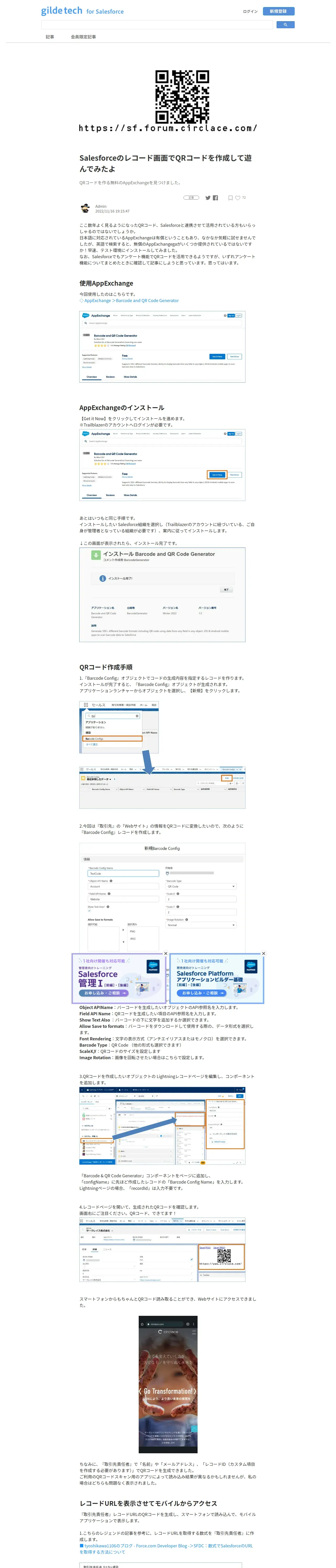
Task: Share the article on Twitter
Action: click(x=208, y=198)
